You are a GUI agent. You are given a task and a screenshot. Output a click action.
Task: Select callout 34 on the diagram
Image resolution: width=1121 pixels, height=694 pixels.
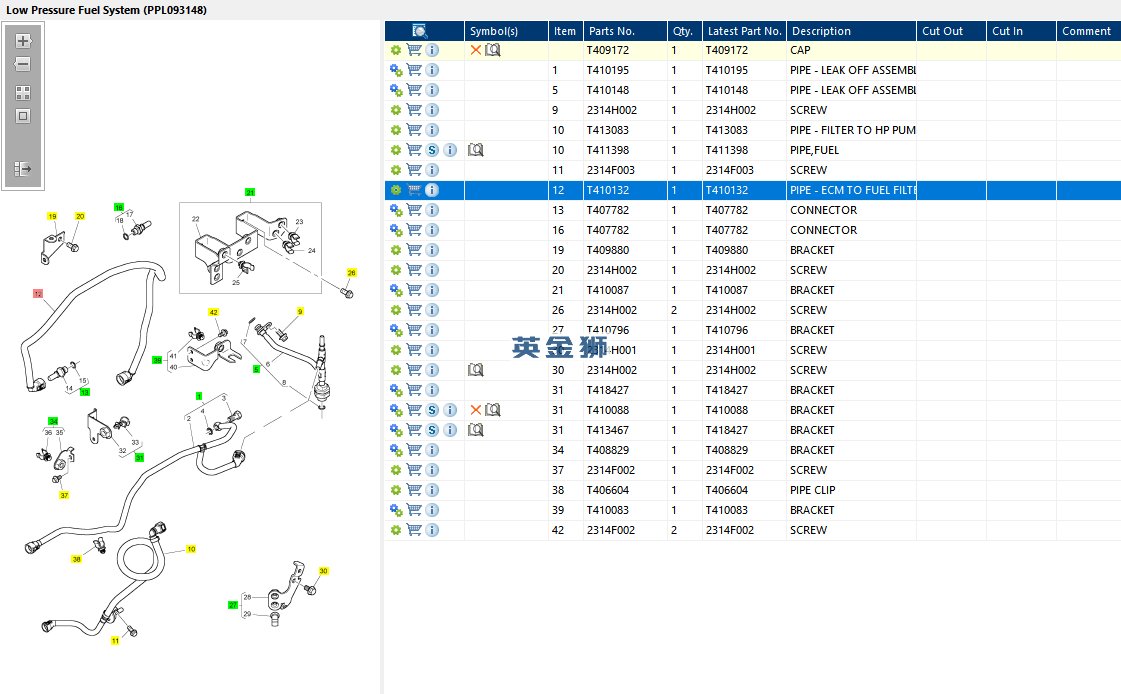[x=53, y=421]
